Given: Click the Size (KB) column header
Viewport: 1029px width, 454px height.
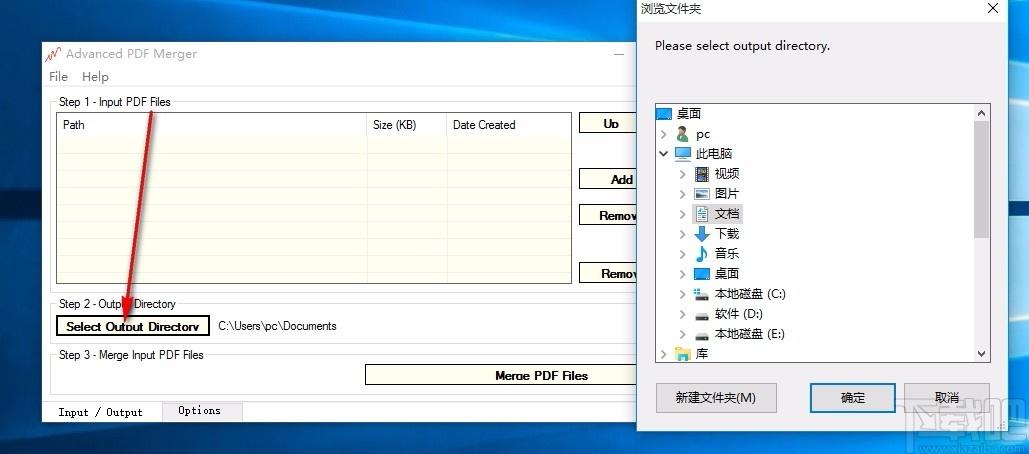Looking at the screenshot, I should [x=407, y=125].
